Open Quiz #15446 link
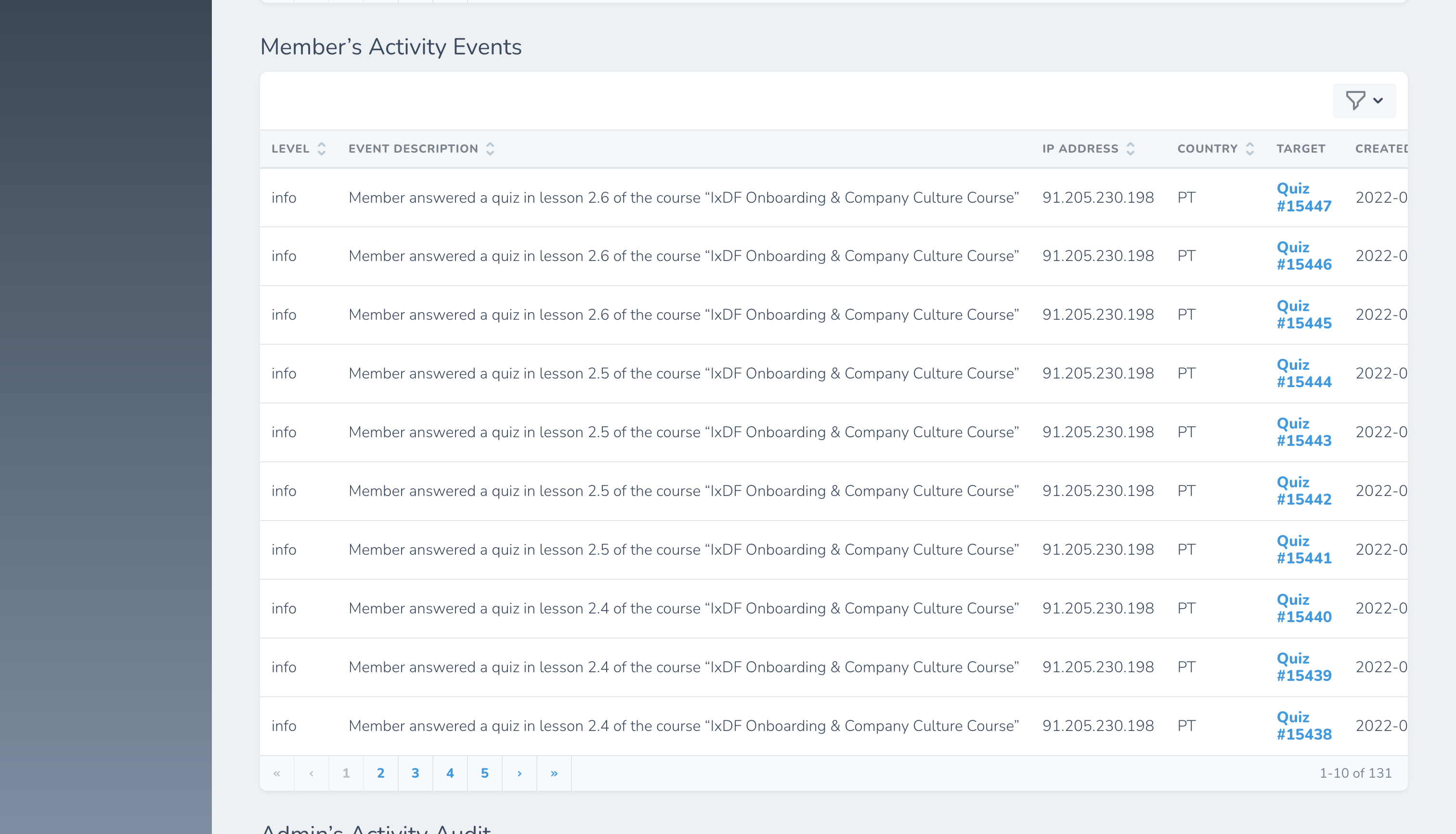This screenshot has height=834, width=1456. coord(1304,256)
